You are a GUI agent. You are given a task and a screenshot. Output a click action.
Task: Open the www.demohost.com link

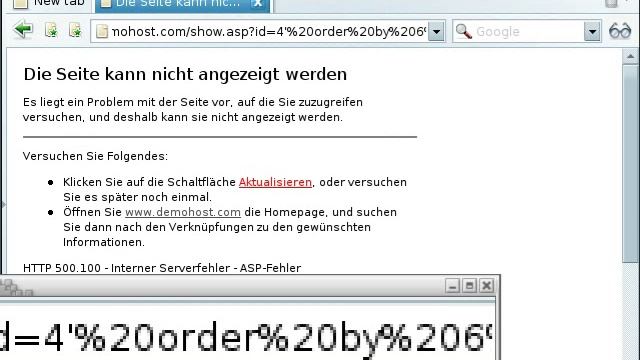[183, 212]
